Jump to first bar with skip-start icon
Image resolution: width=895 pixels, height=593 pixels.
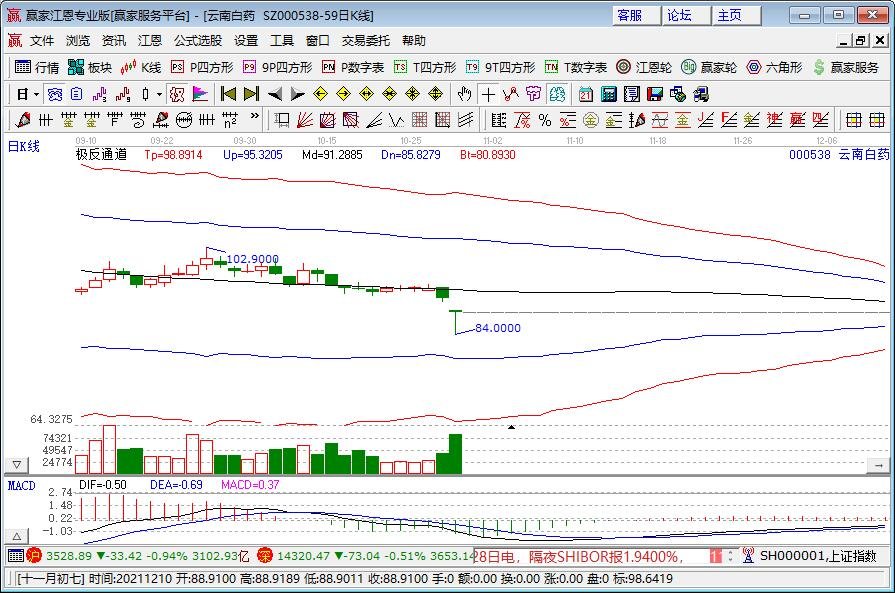(228, 94)
